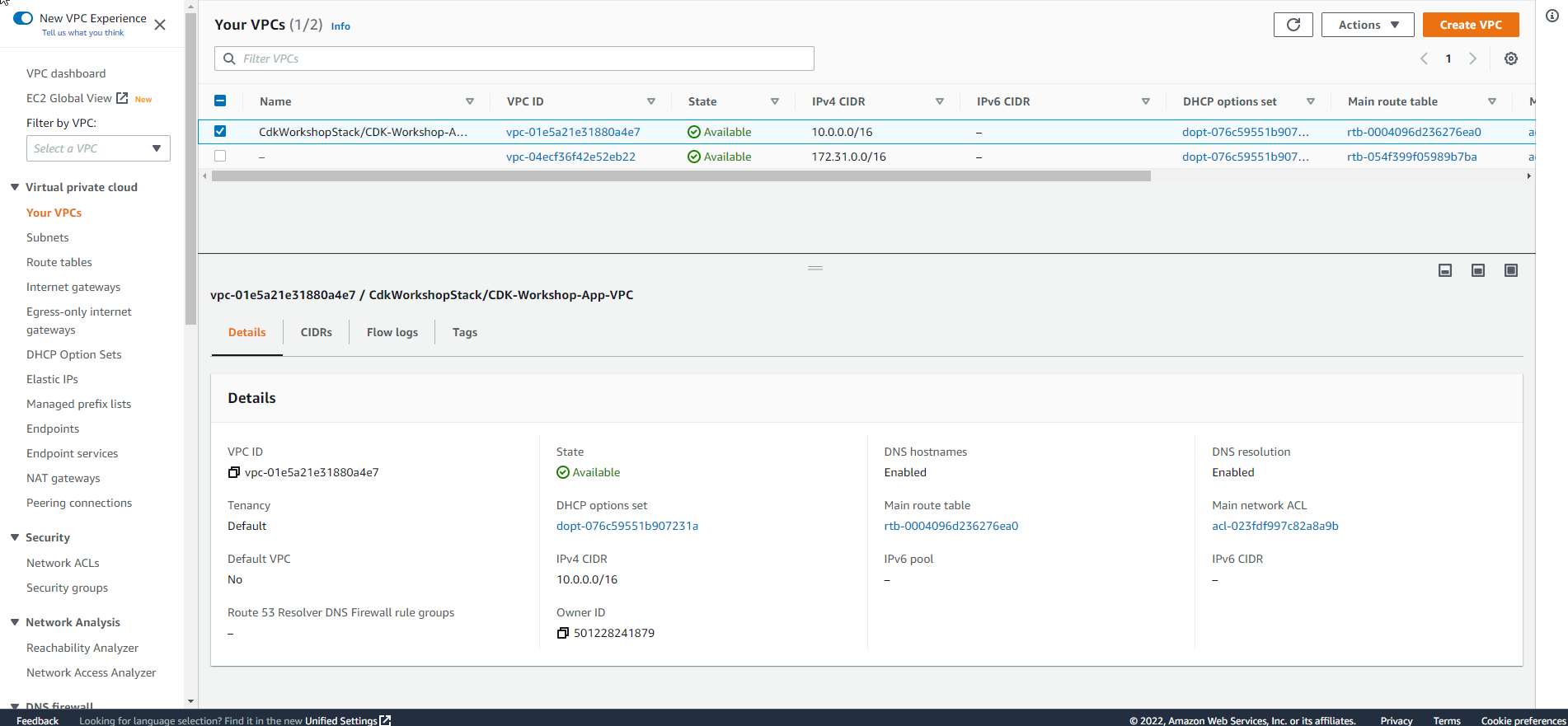Click EC2 Global View external link icon
This screenshot has width=1568, height=726.
point(122,98)
